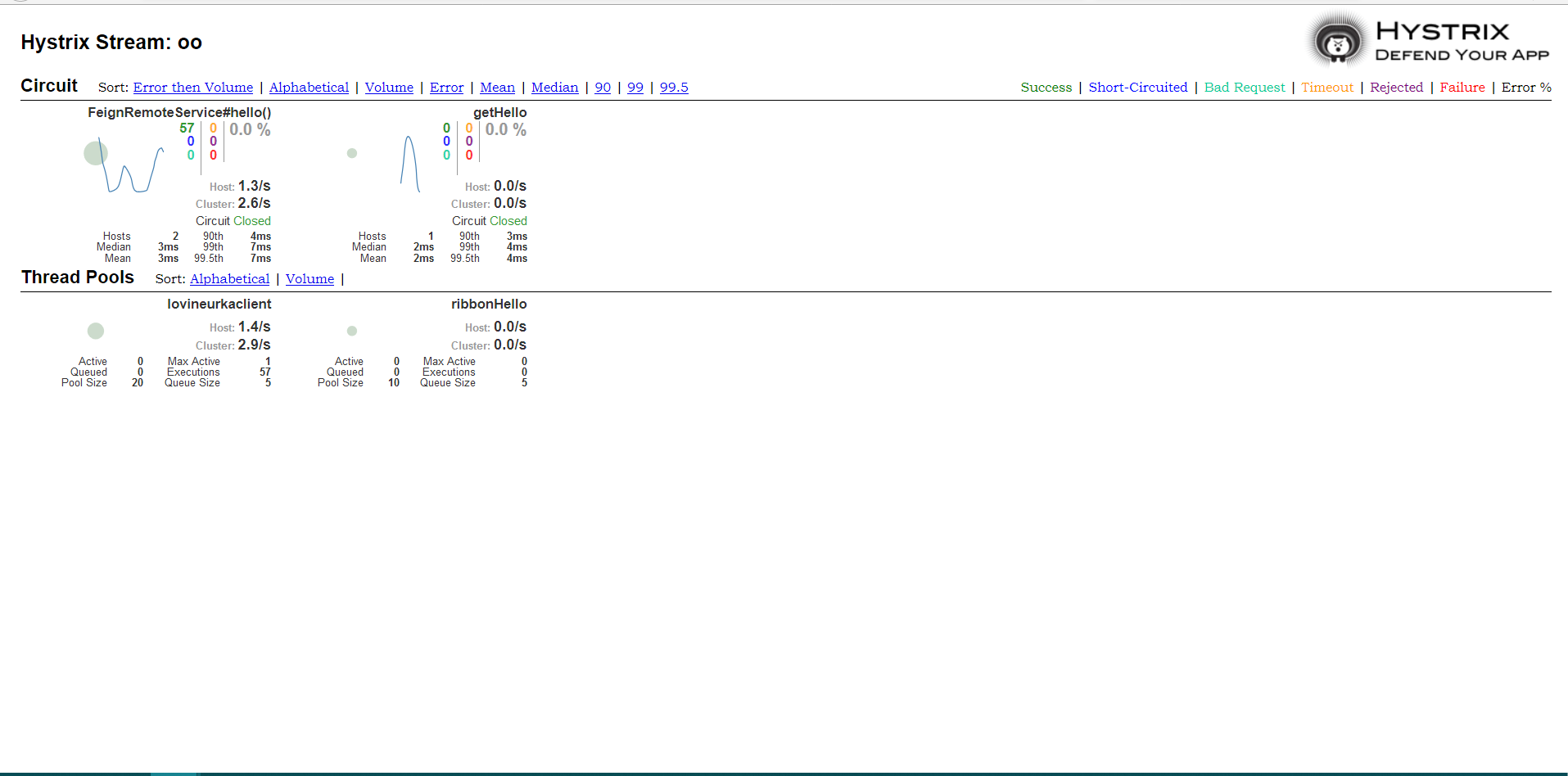Sort circuits Alphabetical

tap(309, 88)
